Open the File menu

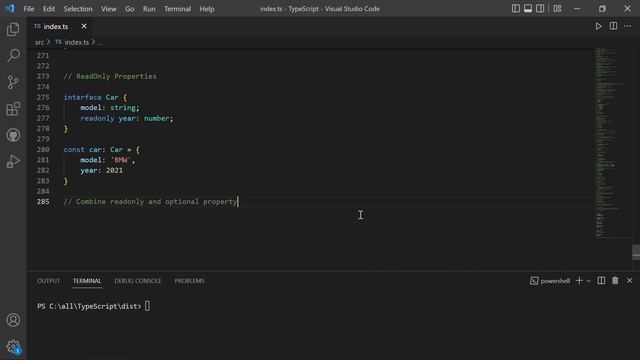tap(29, 9)
